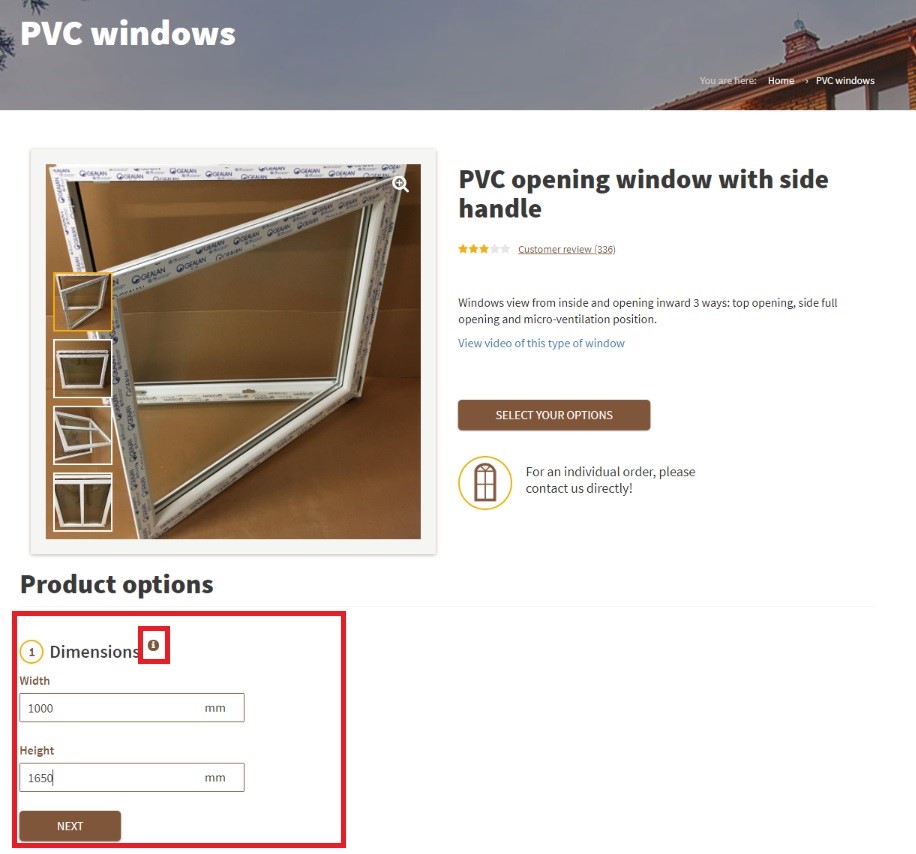Go to Home in the breadcrumb
916x854 pixels.
780,81
